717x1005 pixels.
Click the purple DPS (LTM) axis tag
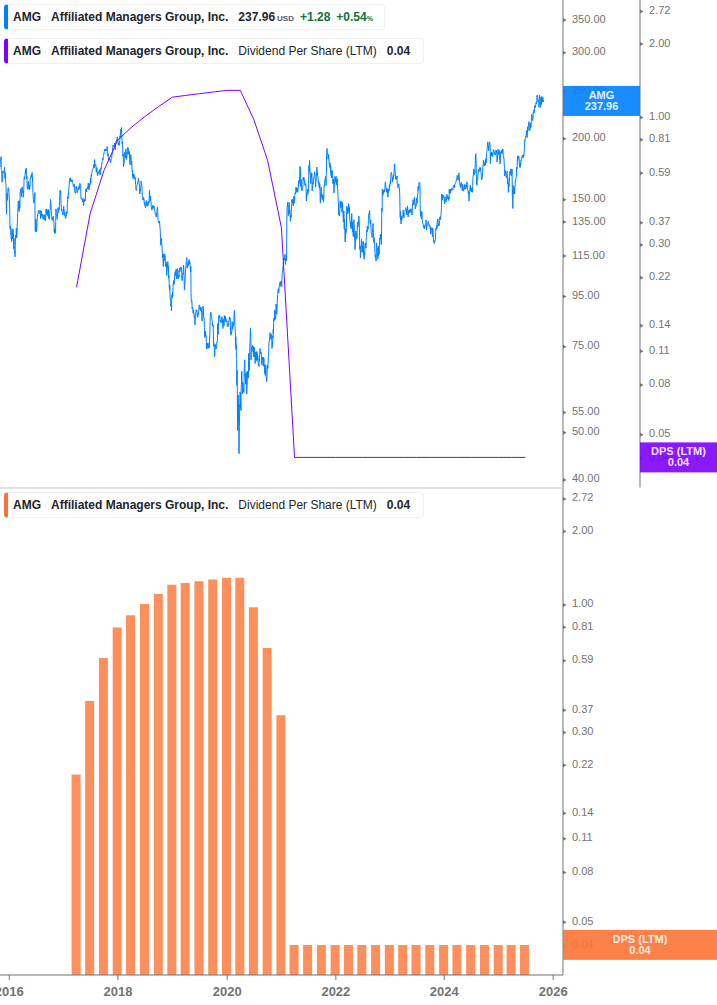click(x=678, y=457)
